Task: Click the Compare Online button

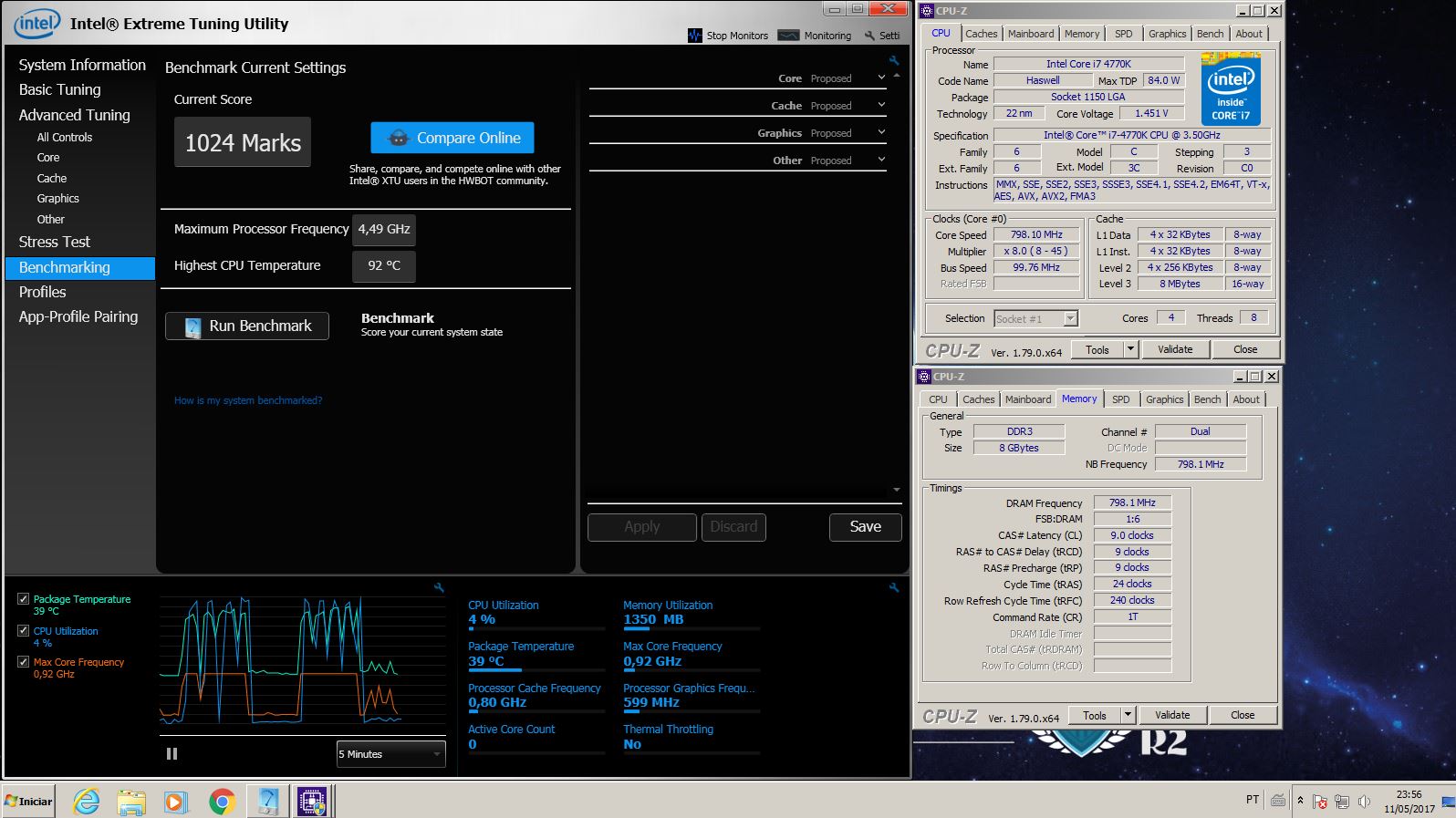Action: [x=452, y=138]
